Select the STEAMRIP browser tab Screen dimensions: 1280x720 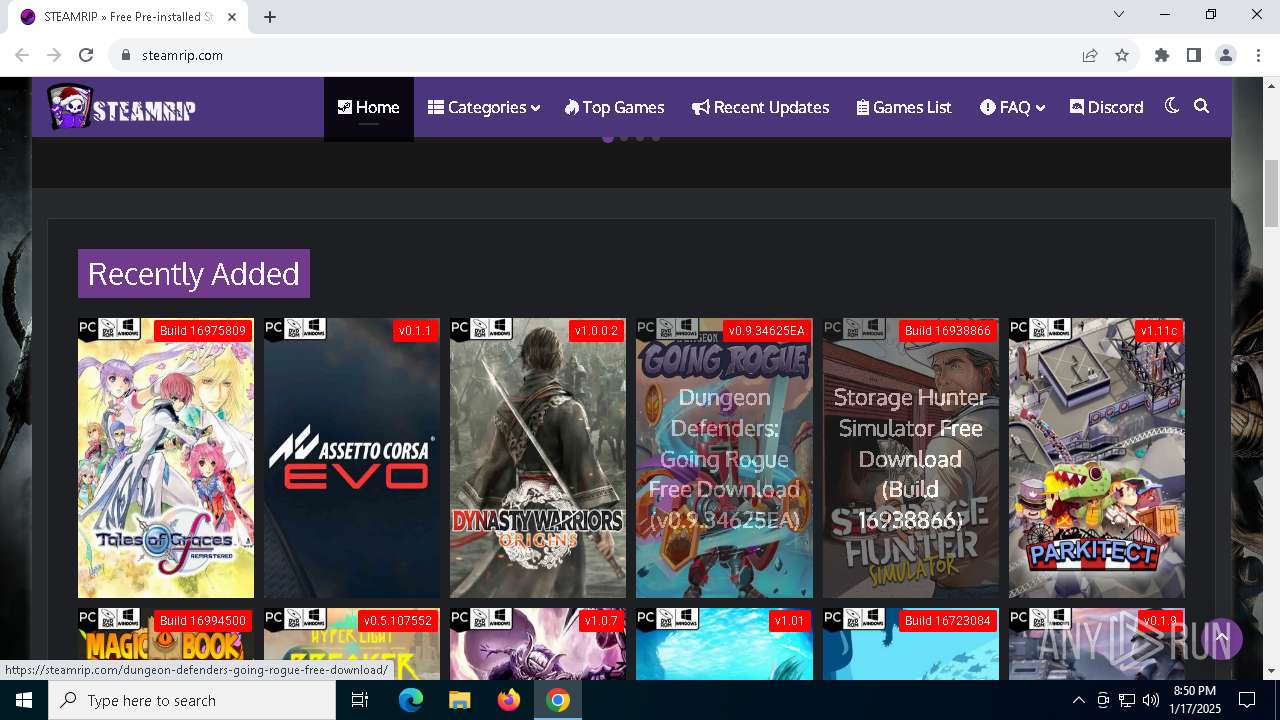tap(130, 17)
